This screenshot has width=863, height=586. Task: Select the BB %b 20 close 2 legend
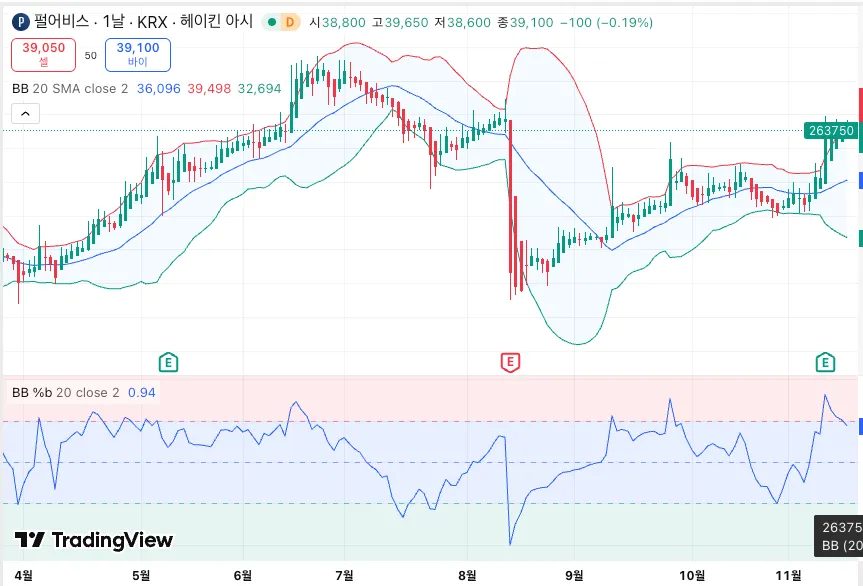point(65,392)
